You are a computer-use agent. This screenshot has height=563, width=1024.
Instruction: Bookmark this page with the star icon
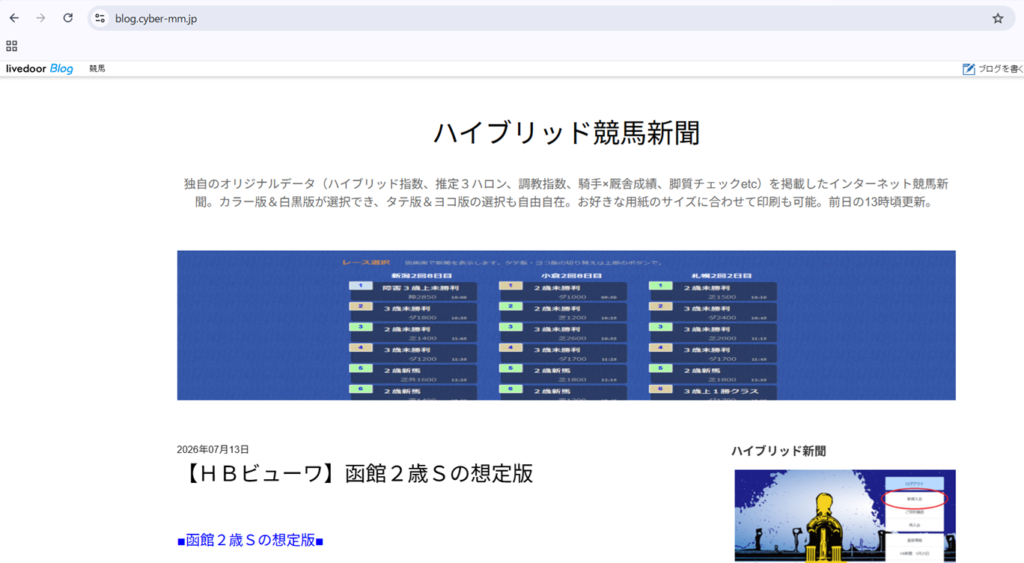coord(998,18)
